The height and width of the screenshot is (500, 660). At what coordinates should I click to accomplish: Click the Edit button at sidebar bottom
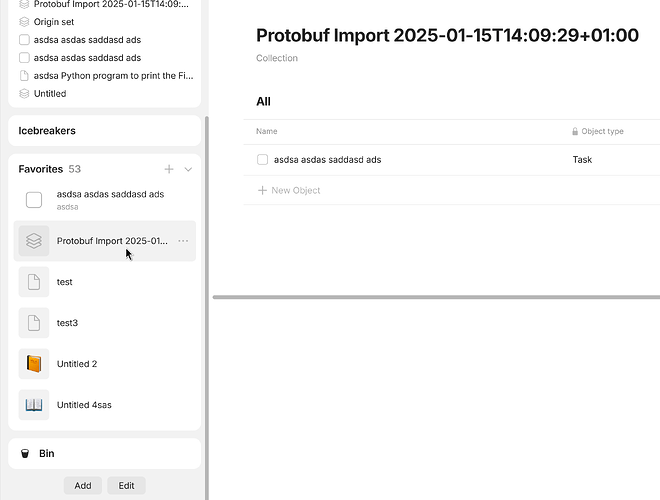tap(126, 486)
